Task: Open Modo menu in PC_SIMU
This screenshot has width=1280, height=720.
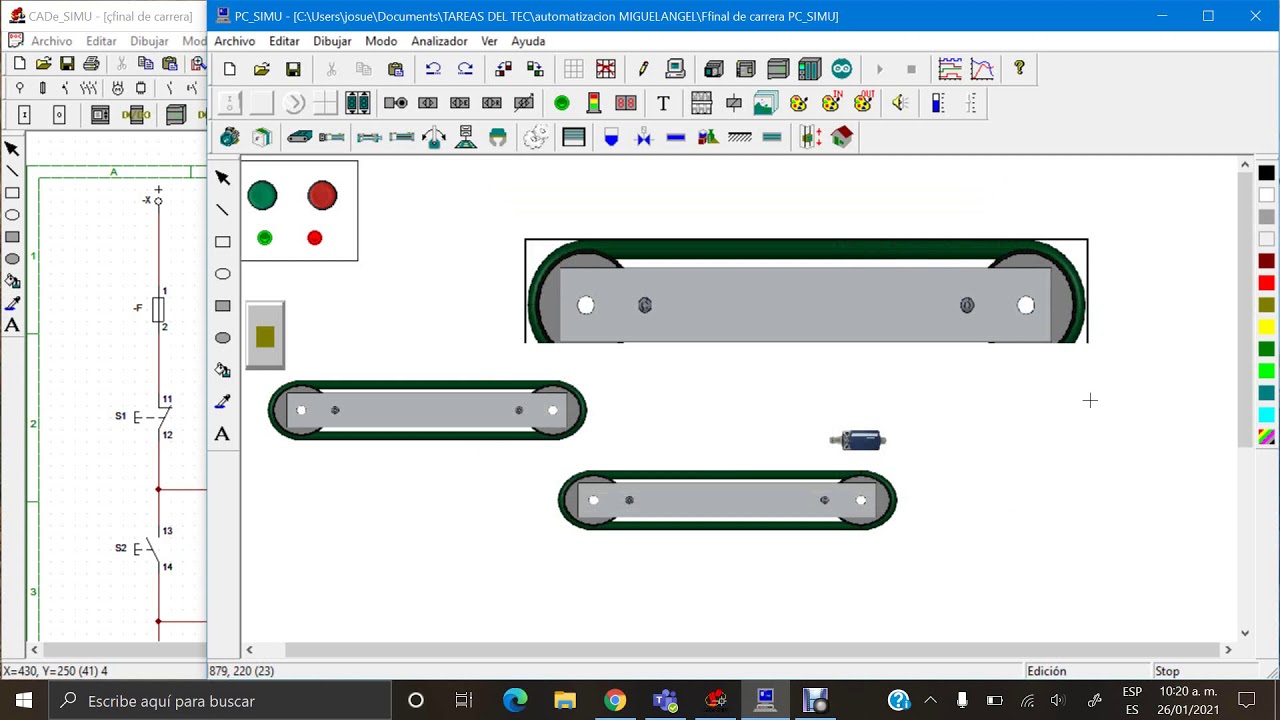Action: (381, 41)
